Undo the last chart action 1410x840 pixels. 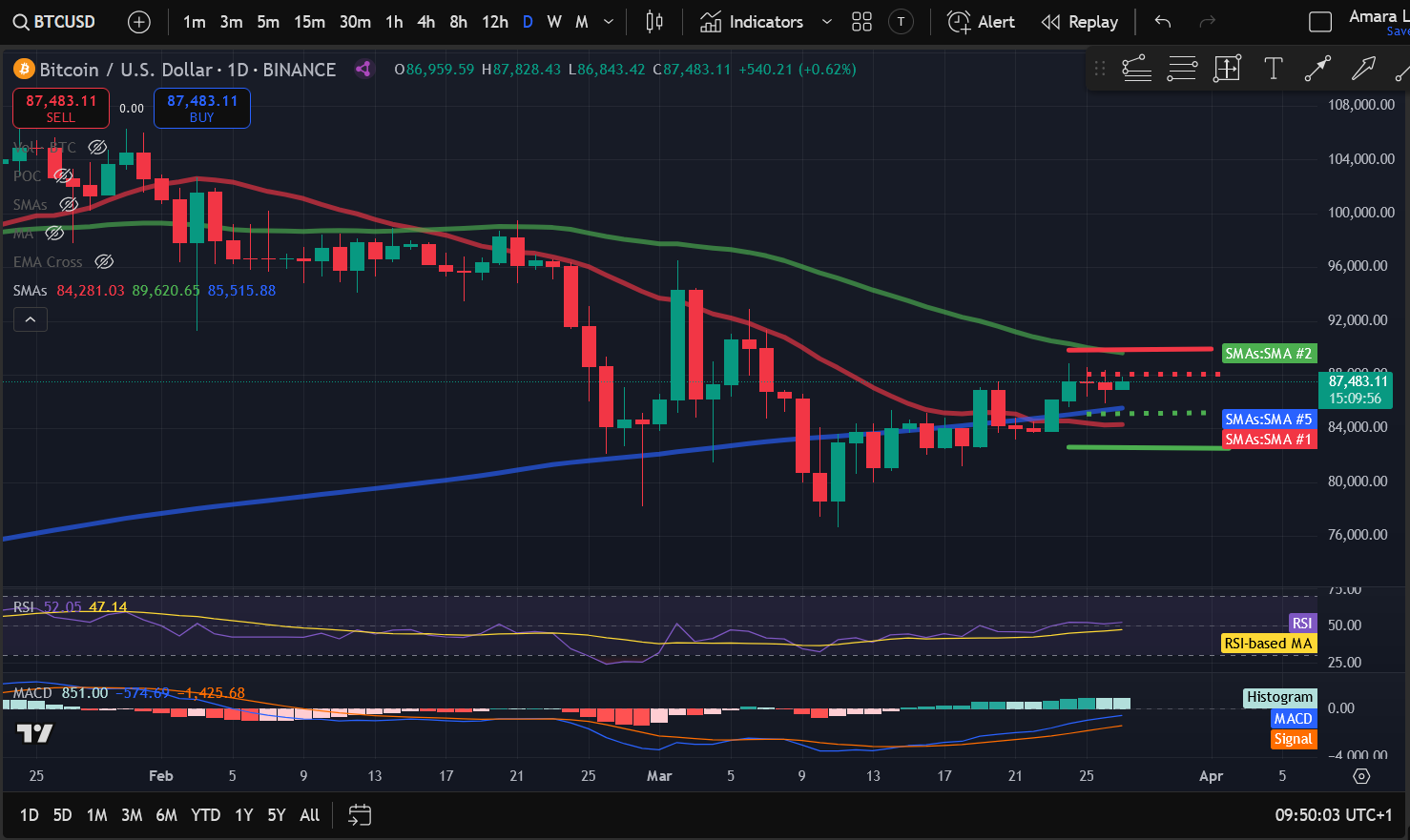tap(1162, 22)
